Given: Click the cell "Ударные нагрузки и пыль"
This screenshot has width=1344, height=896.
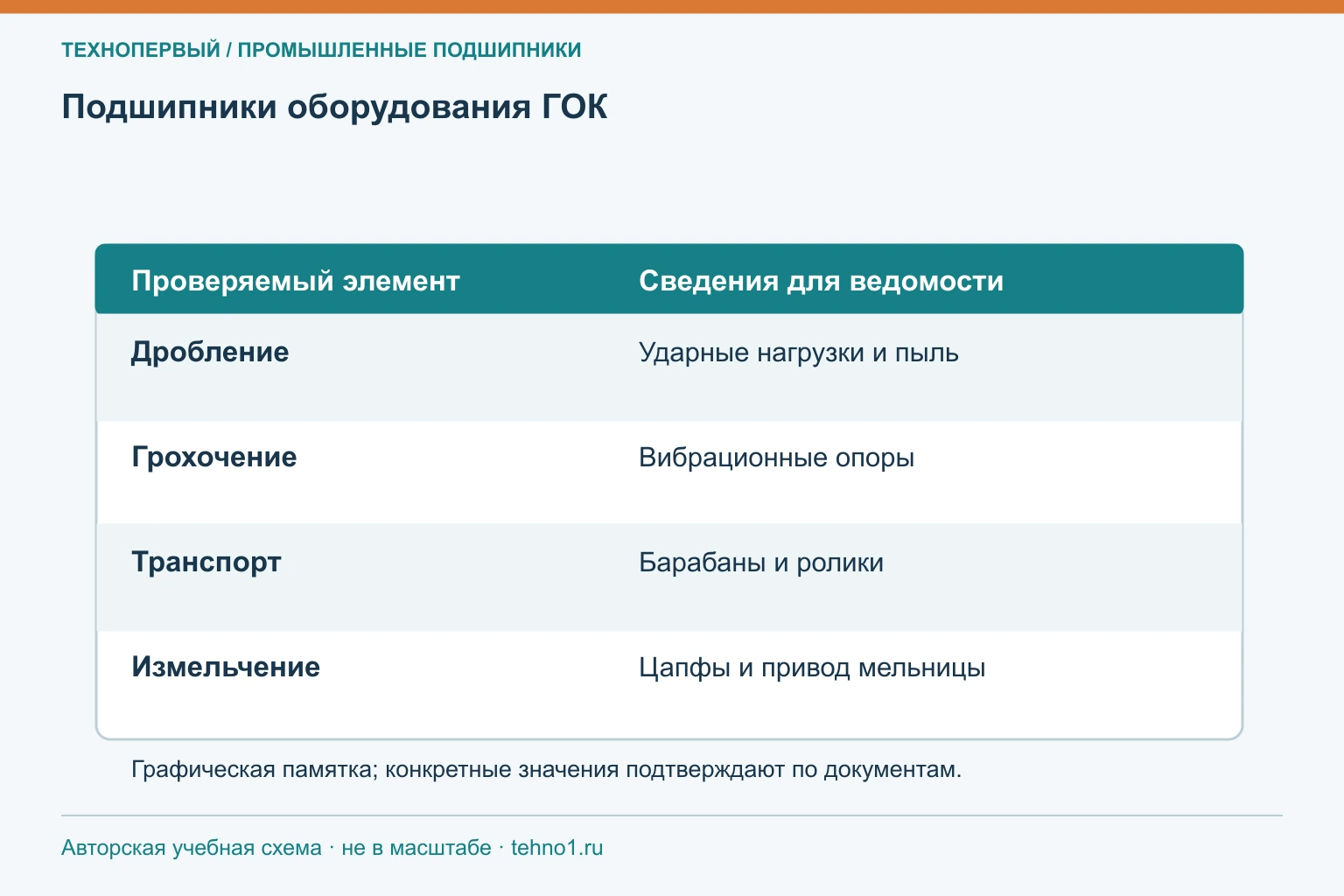Looking at the screenshot, I should (799, 353).
